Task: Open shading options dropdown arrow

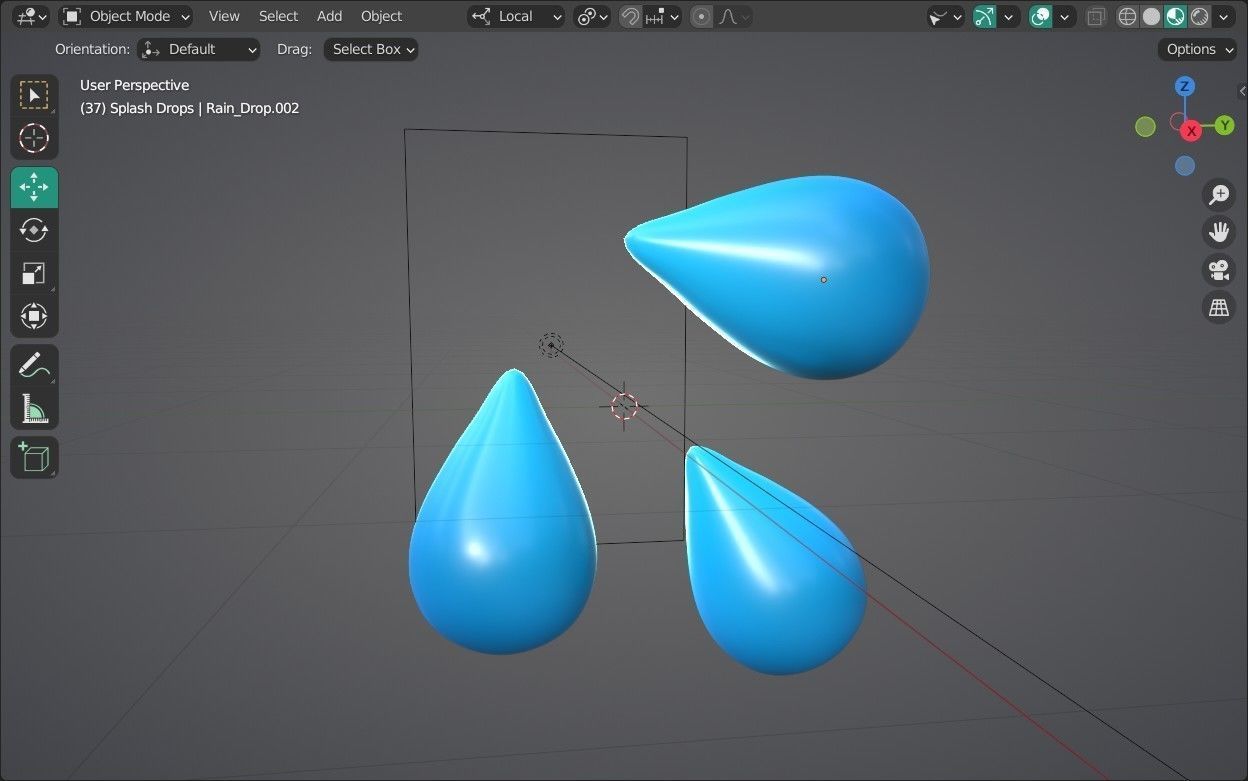Action: [x=1226, y=16]
